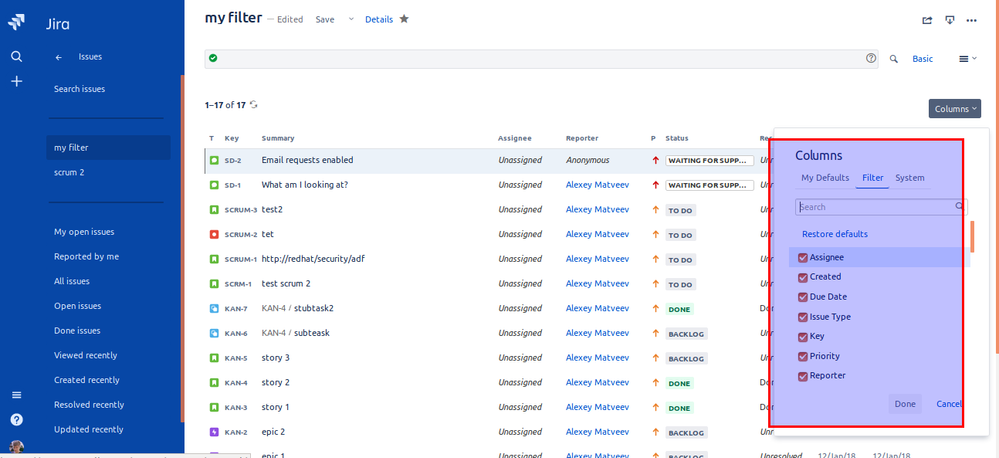Click Search issues in sidebar
The image size is (999, 458).
point(79,89)
